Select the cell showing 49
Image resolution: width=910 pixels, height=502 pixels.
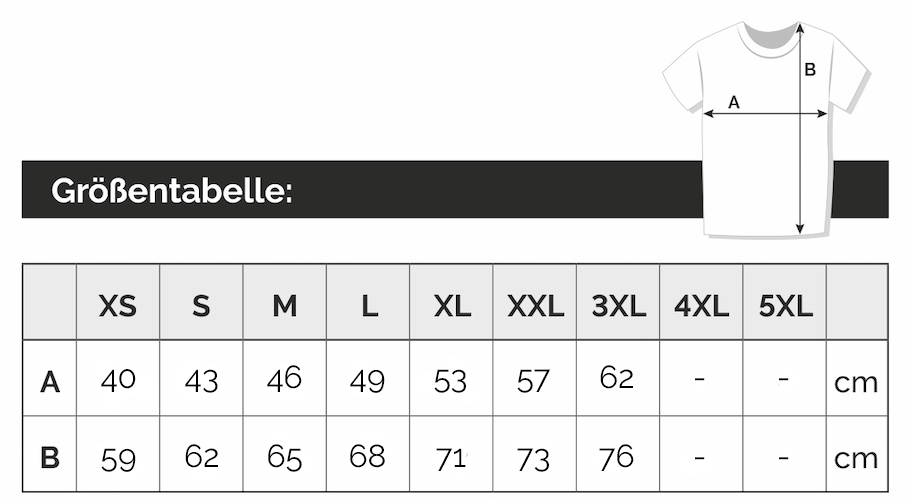[x=368, y=381]
